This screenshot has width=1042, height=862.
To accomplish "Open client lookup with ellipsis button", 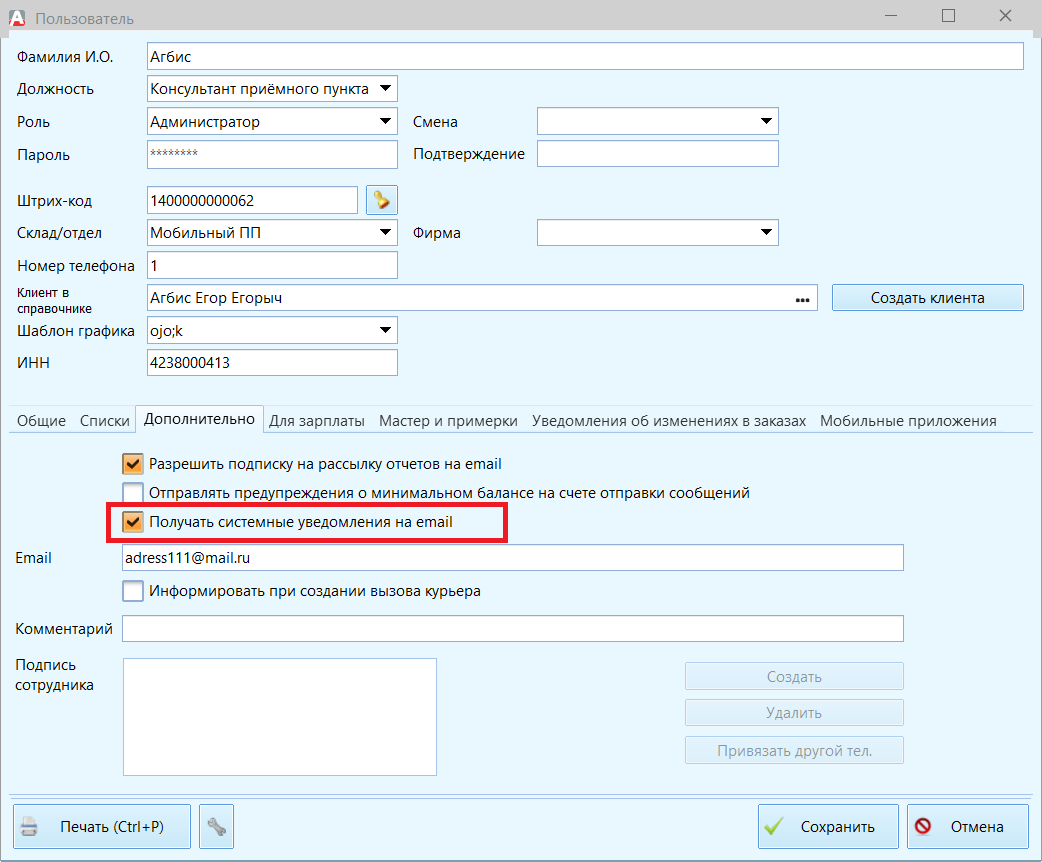I will 802,298.
